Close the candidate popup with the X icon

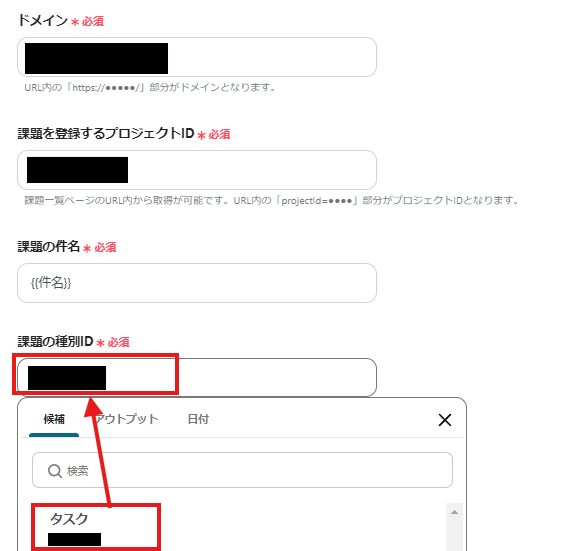445,420
